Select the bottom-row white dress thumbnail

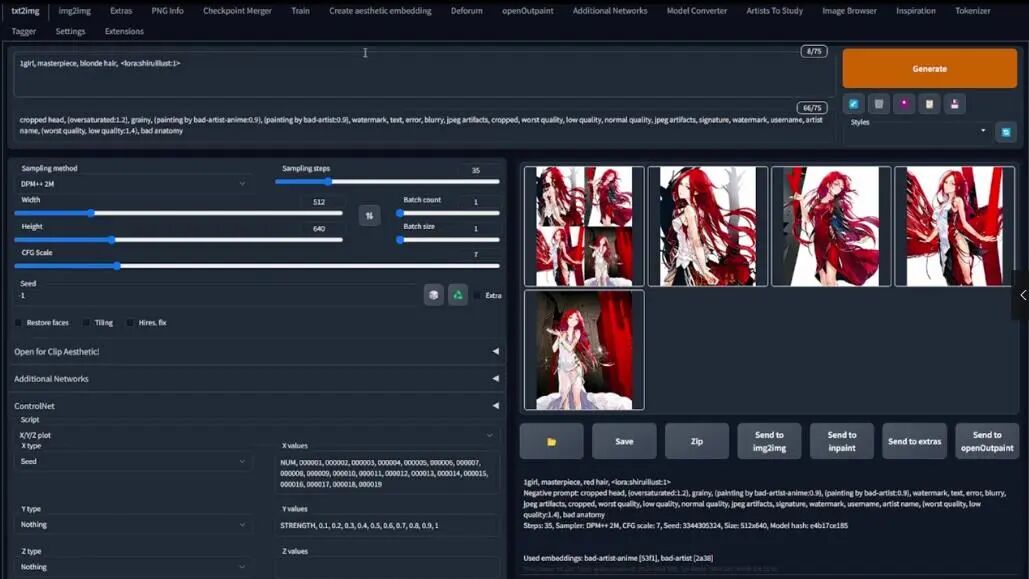(584, 350)
